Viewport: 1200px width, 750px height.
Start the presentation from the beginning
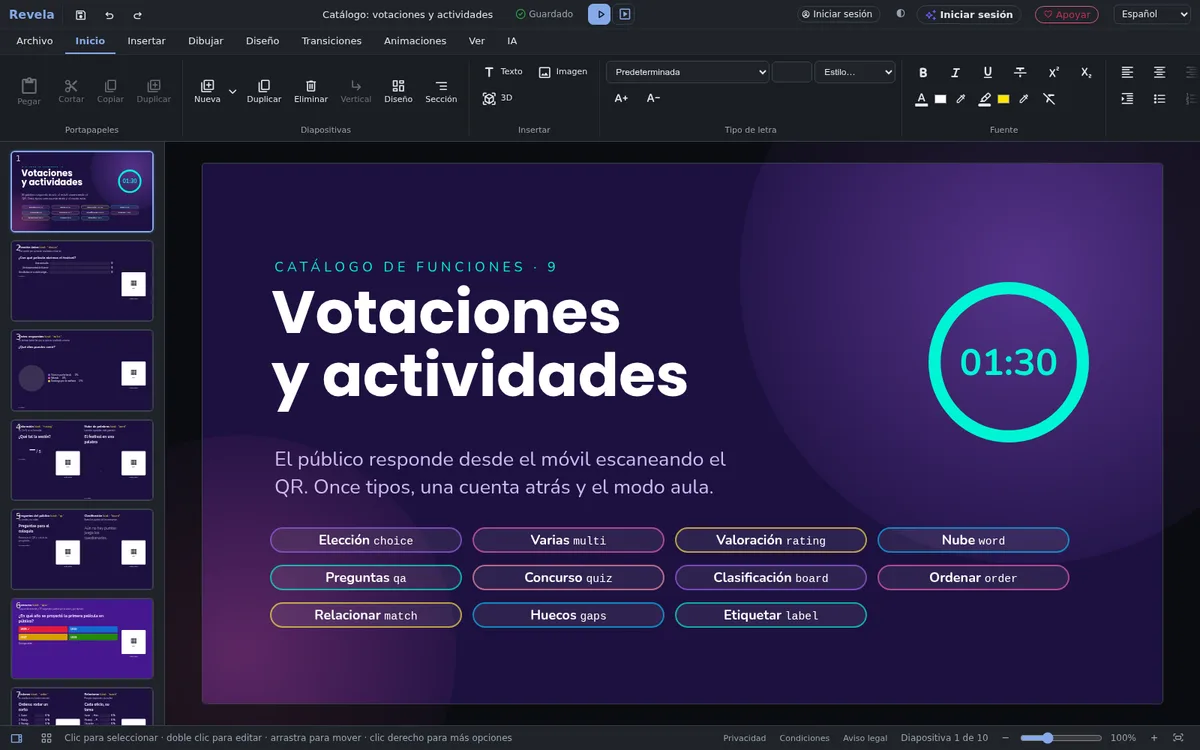coord(599,14)
